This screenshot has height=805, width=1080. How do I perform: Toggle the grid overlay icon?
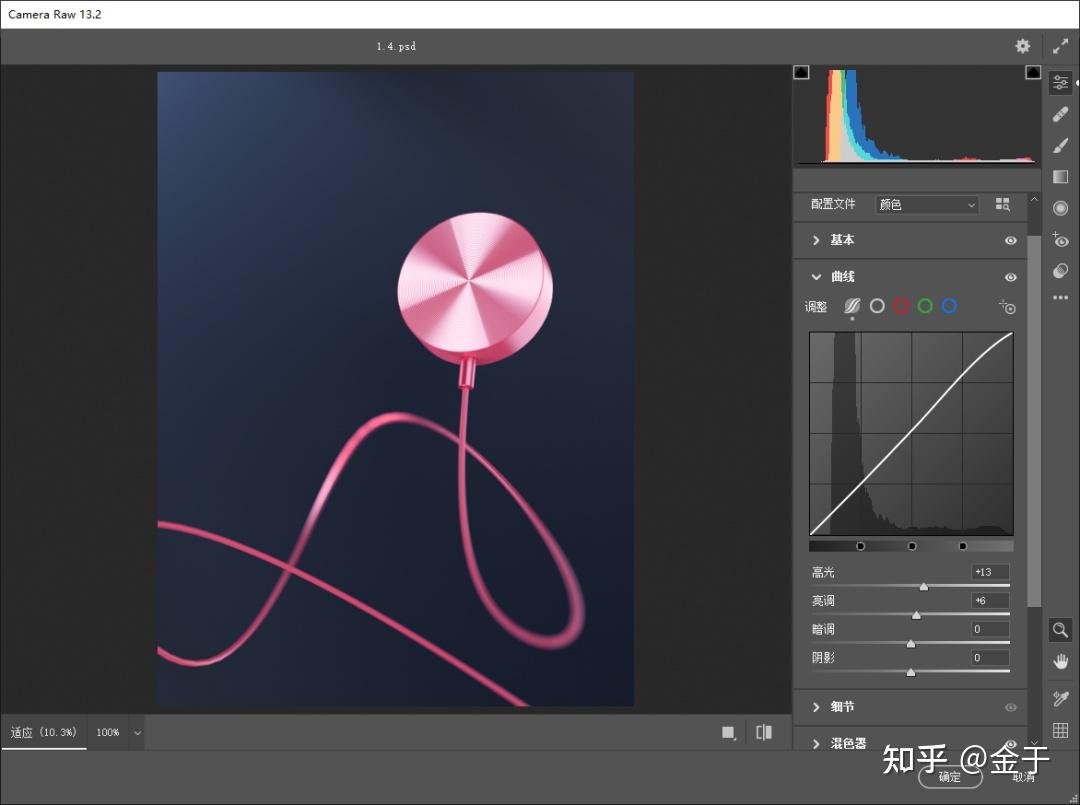pyautogui.click(x=1061, y=730)
